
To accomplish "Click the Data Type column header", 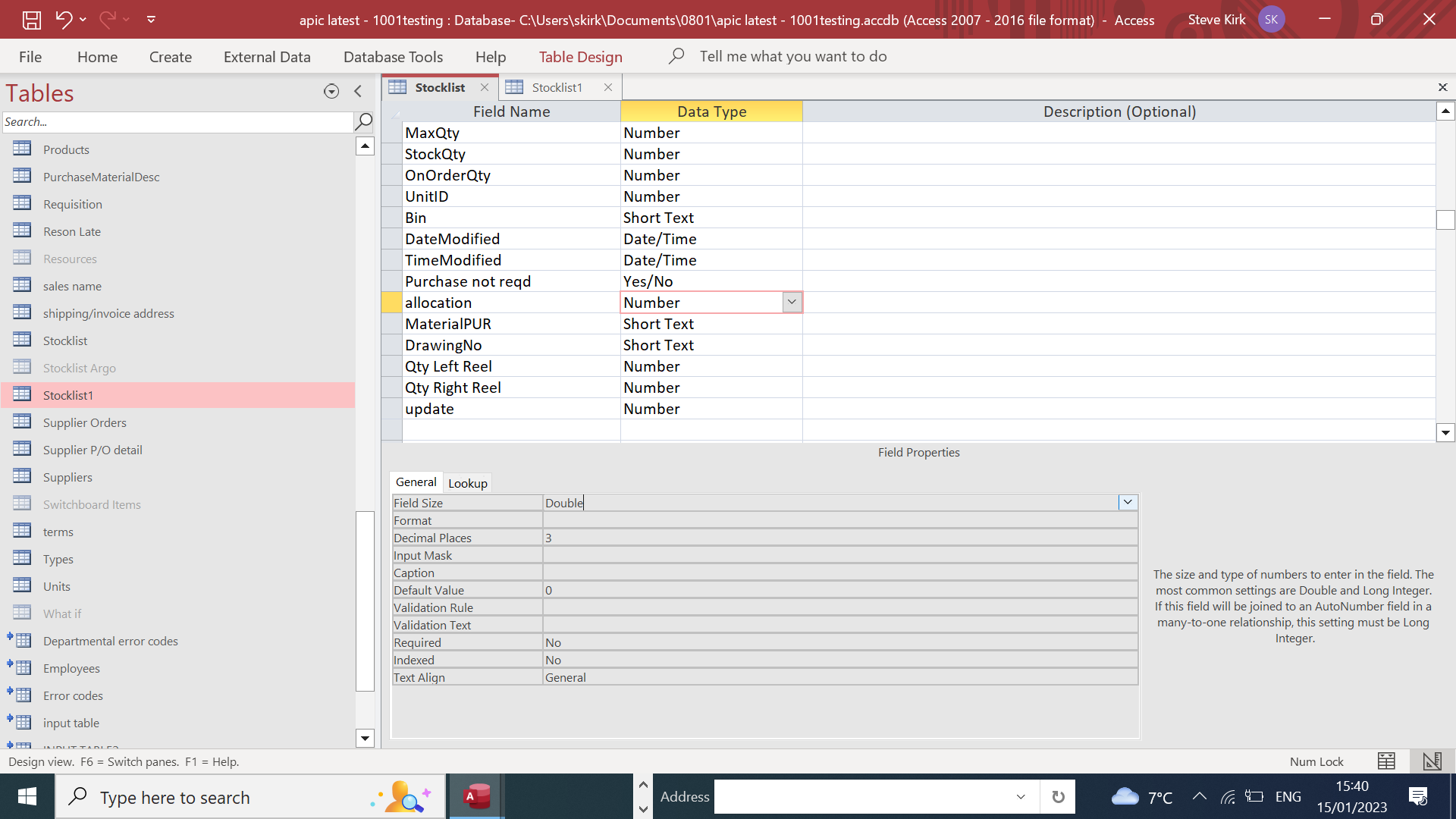I will (x=711, y=111).
